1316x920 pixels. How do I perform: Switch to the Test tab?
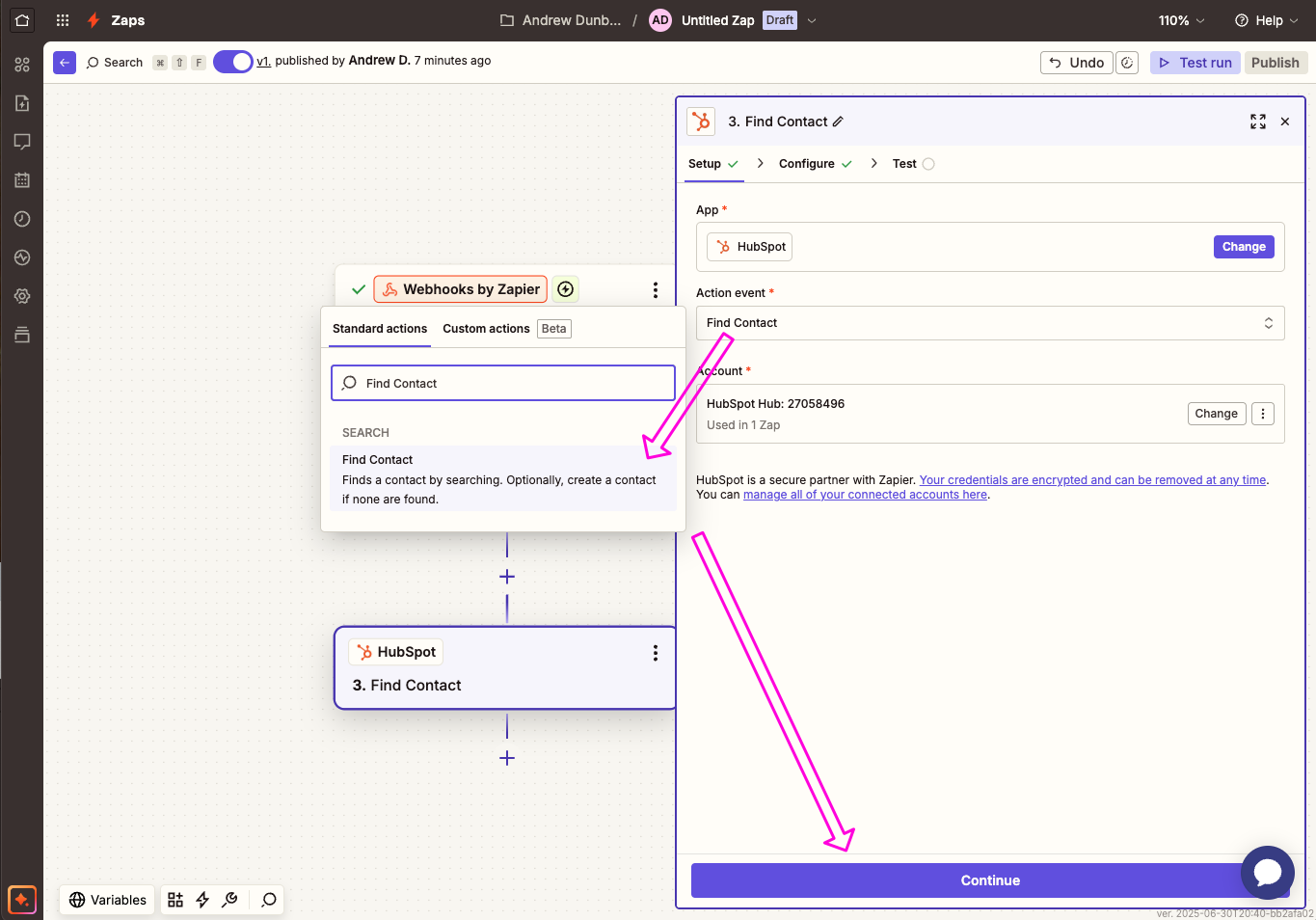pos(913,164)
